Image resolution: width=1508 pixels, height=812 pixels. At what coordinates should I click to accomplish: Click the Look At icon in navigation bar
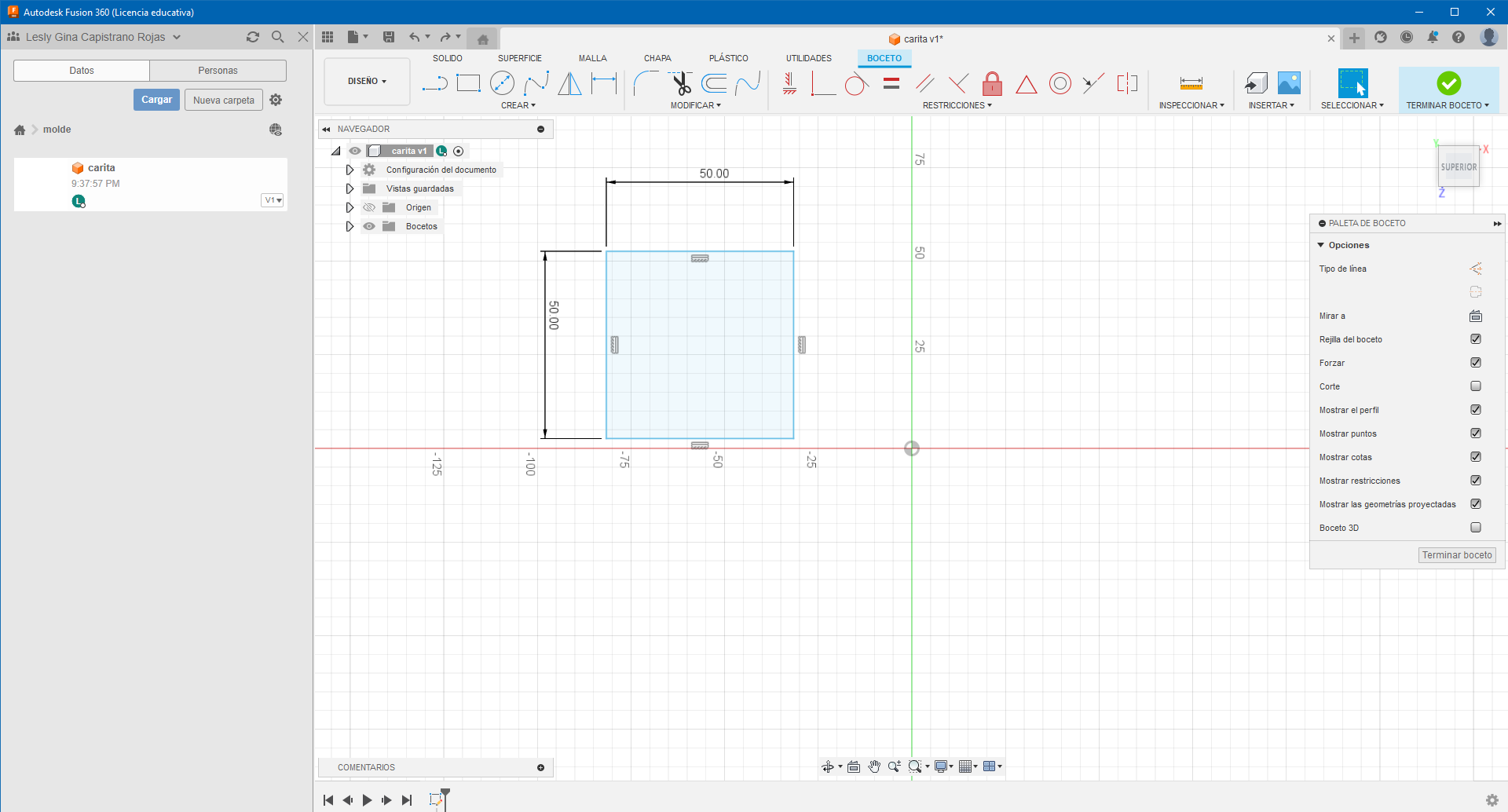(x=854, y=766)
